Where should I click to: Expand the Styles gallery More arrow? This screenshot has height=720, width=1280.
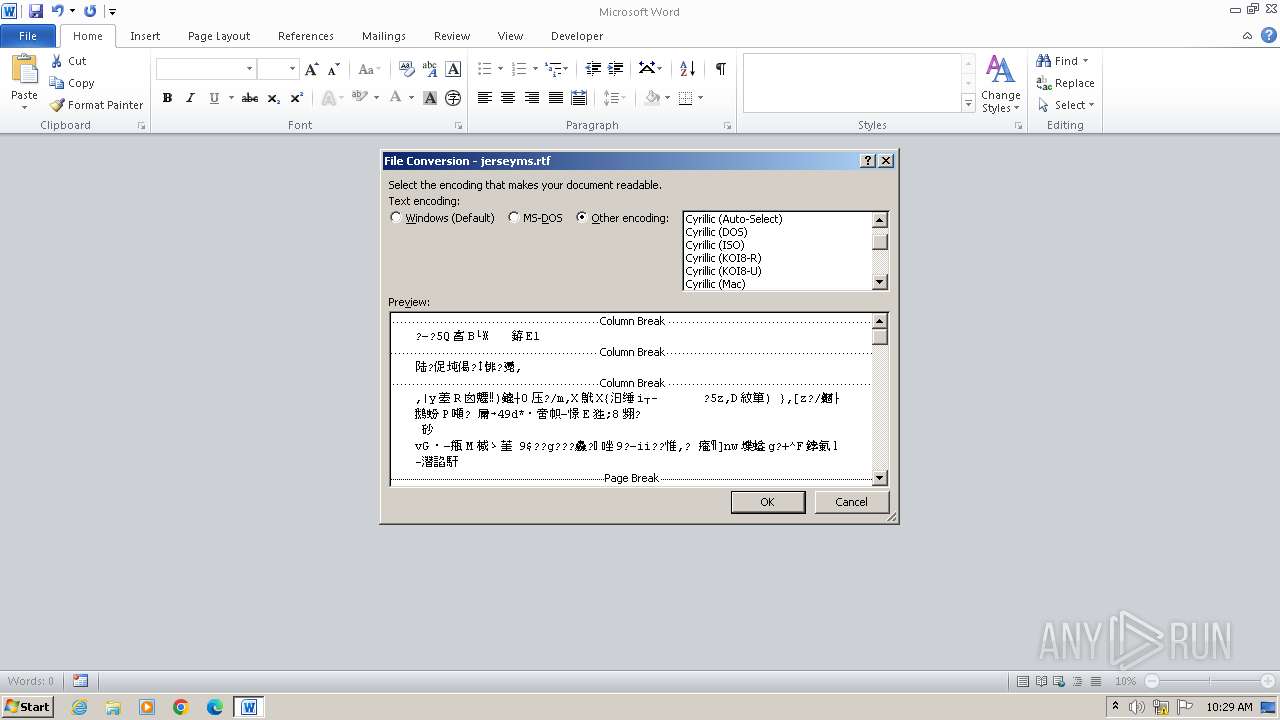pyautogui.click(x=968, y=103)
